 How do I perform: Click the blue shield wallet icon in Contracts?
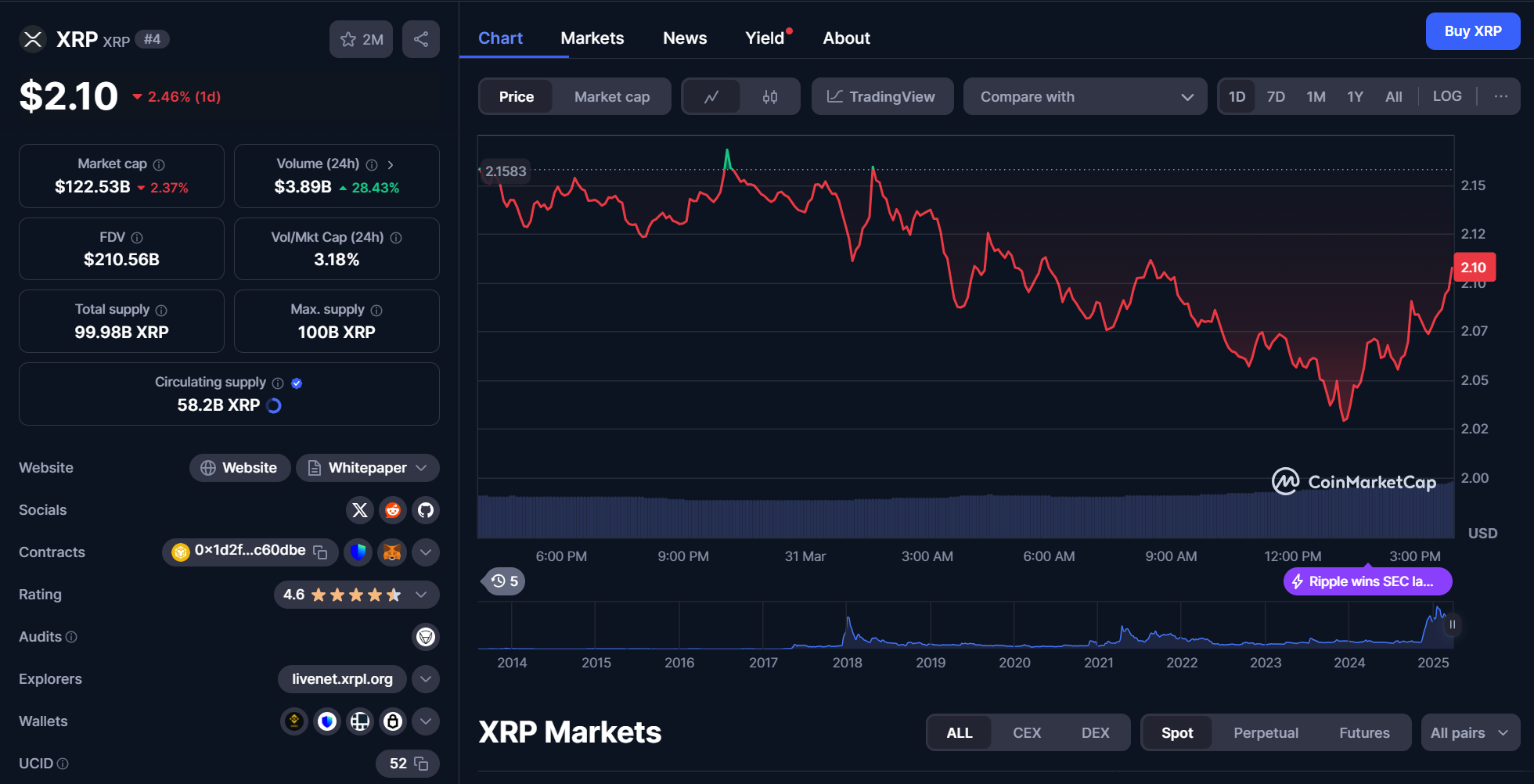(358, 552)
